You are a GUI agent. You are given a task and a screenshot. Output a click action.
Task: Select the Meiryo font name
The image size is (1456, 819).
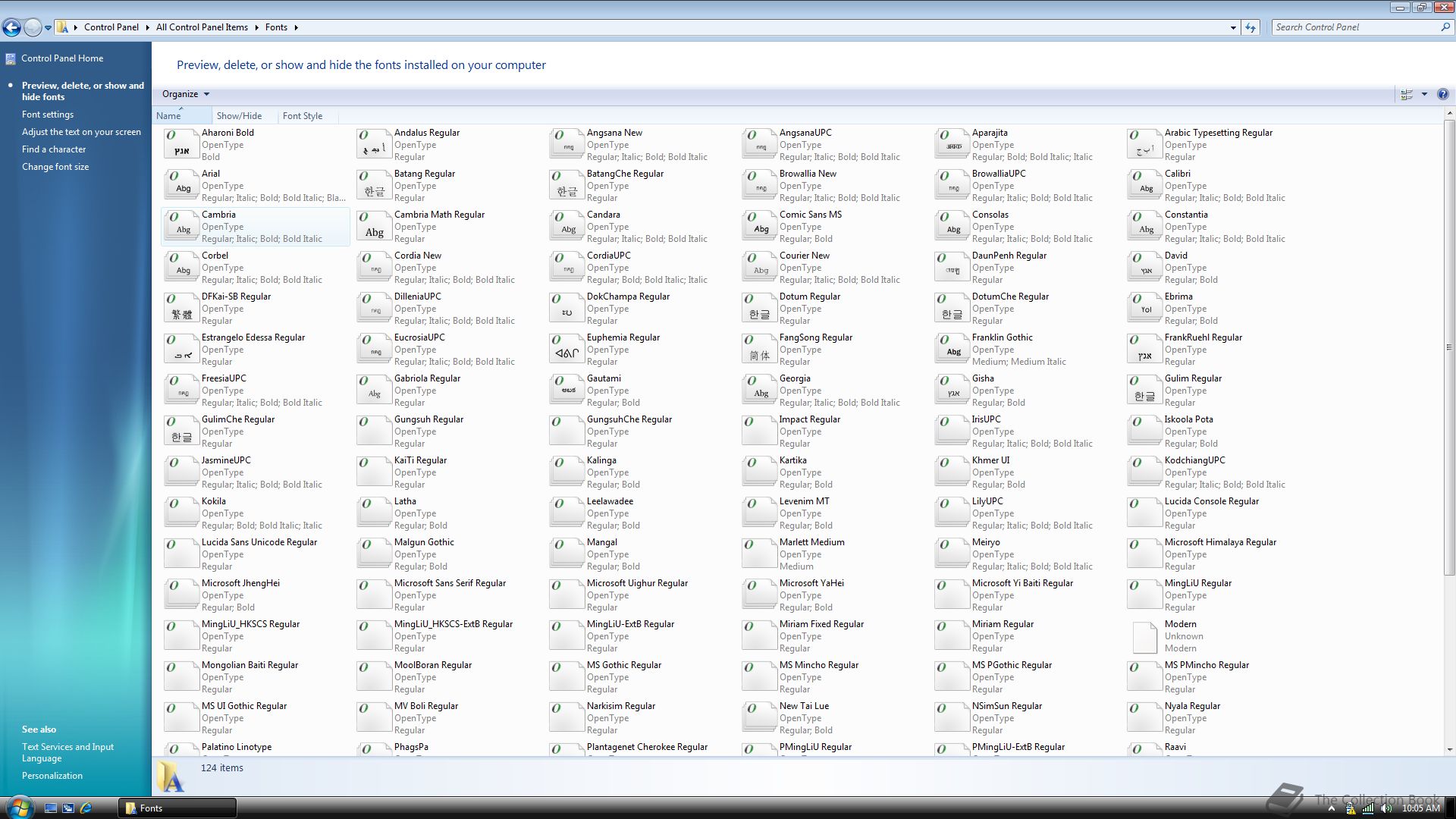(x=986, y=542)
